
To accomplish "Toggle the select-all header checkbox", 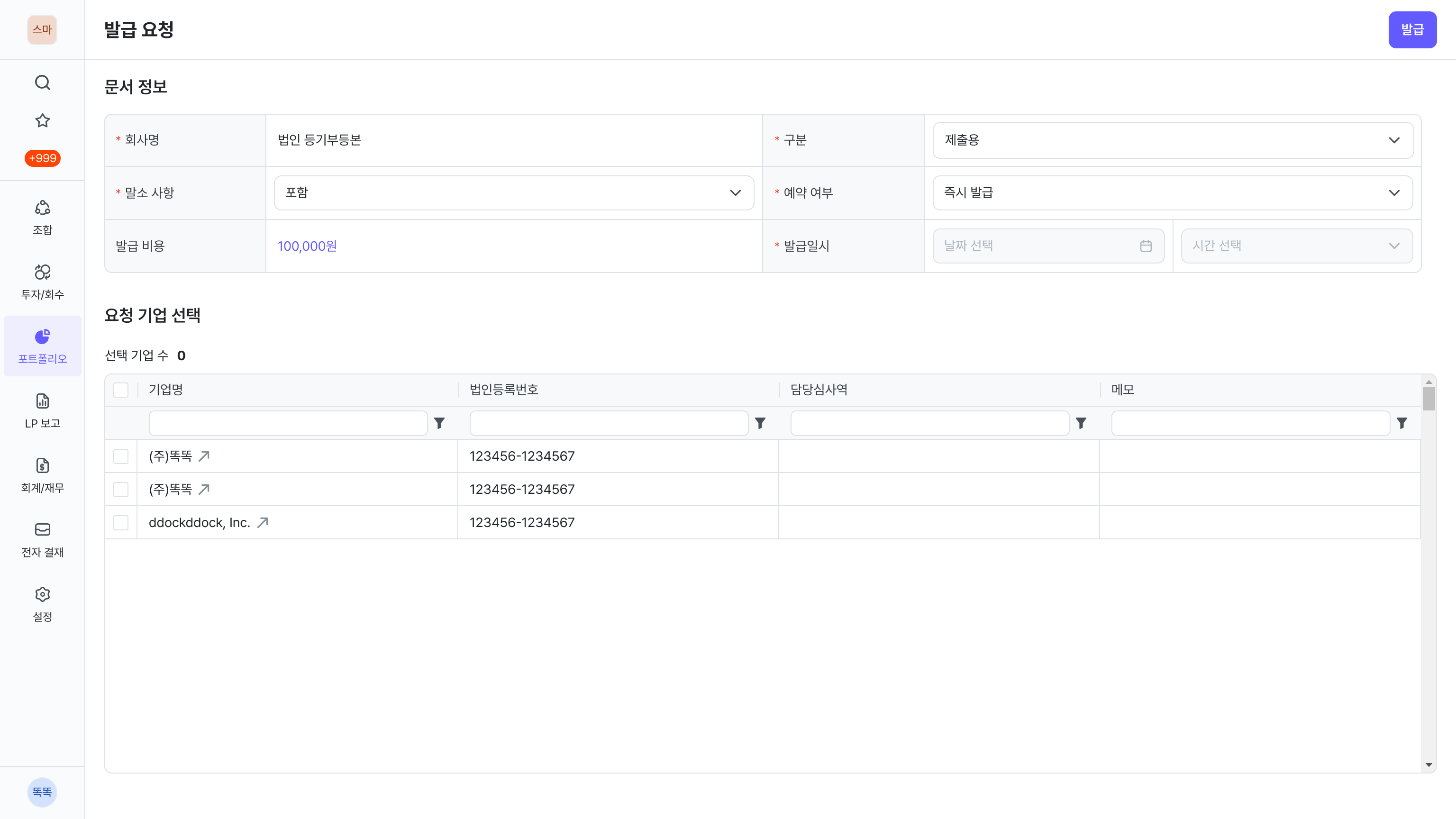I will click(121, 390).
